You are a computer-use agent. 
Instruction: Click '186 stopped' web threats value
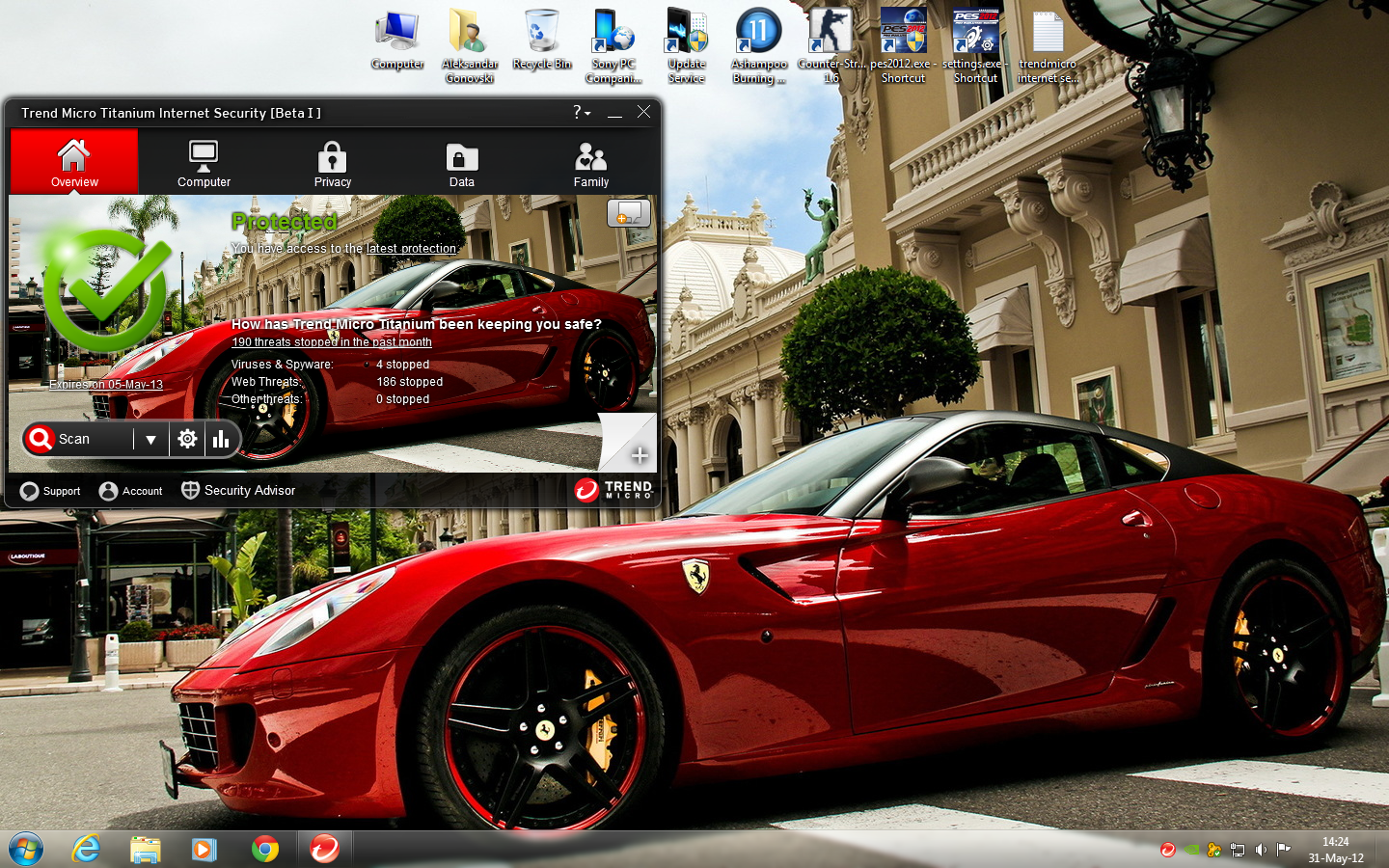[410, 382]
